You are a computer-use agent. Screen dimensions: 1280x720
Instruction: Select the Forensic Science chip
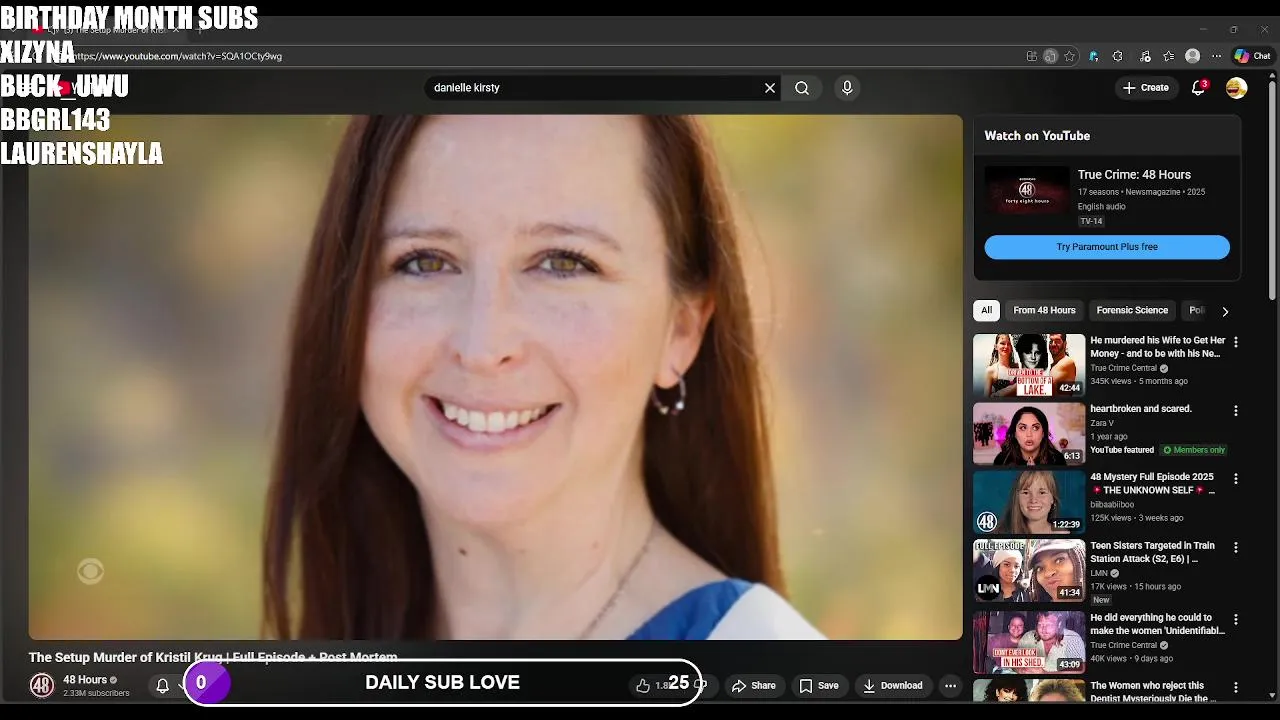coord(1132,310)
